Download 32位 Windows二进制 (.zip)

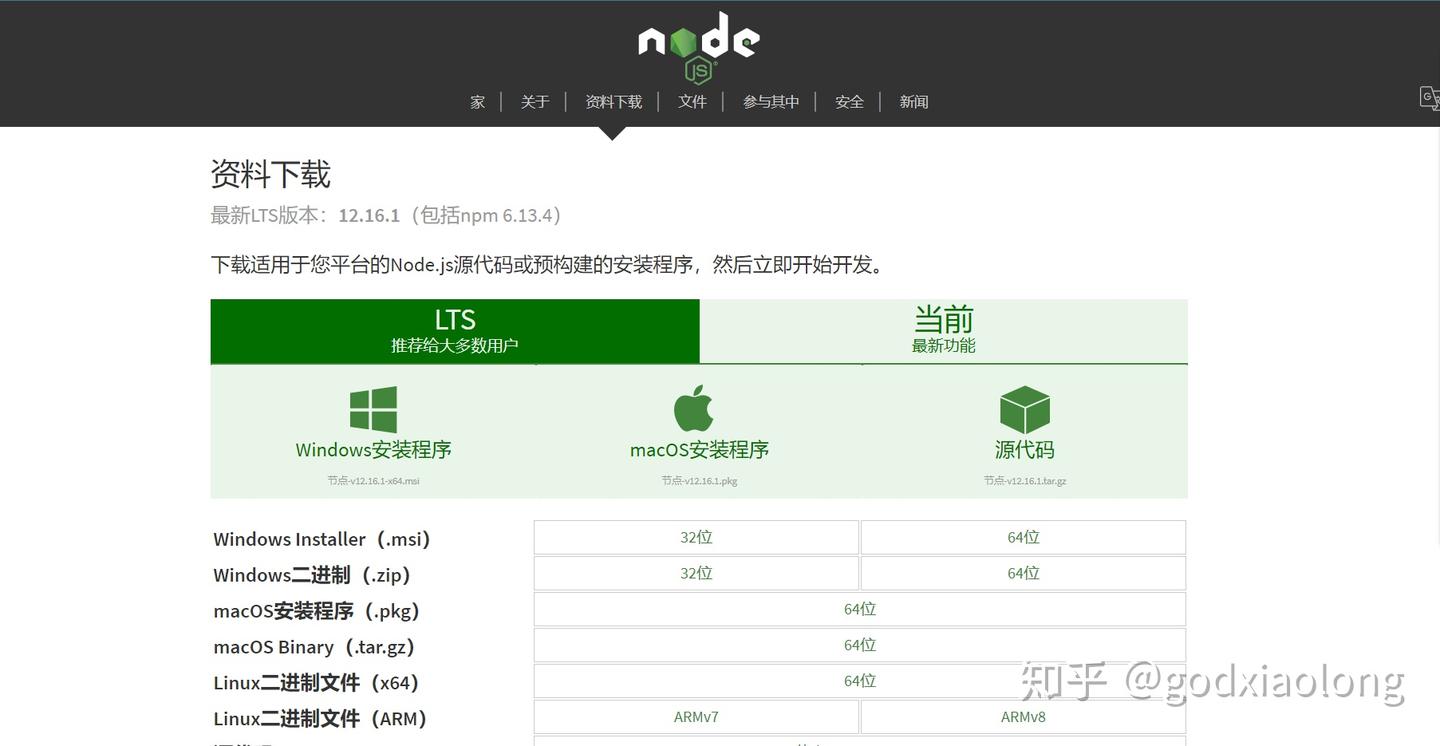click(696, 573)
